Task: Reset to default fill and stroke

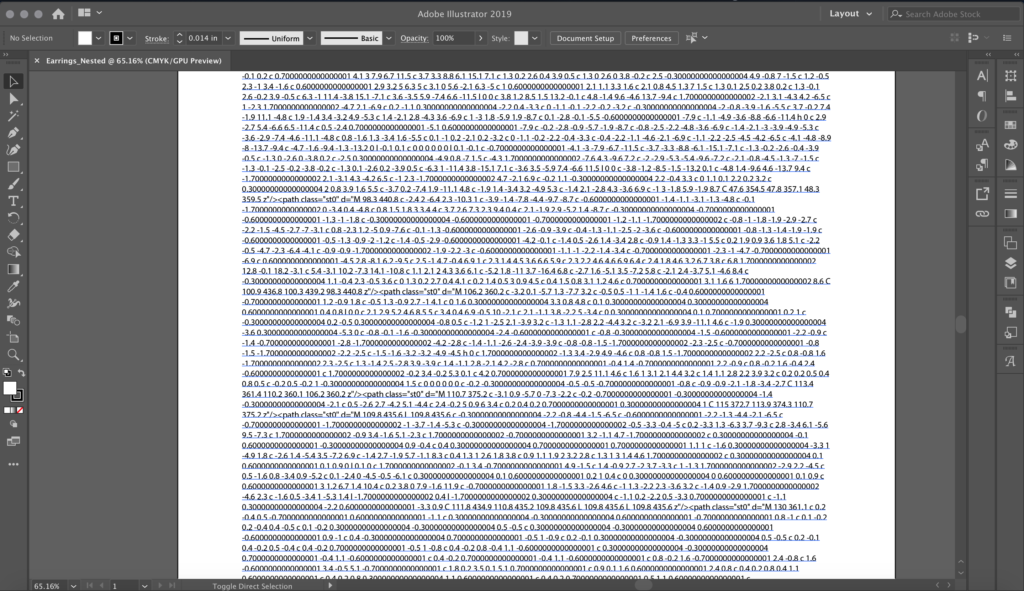Action: pos(7,373)
